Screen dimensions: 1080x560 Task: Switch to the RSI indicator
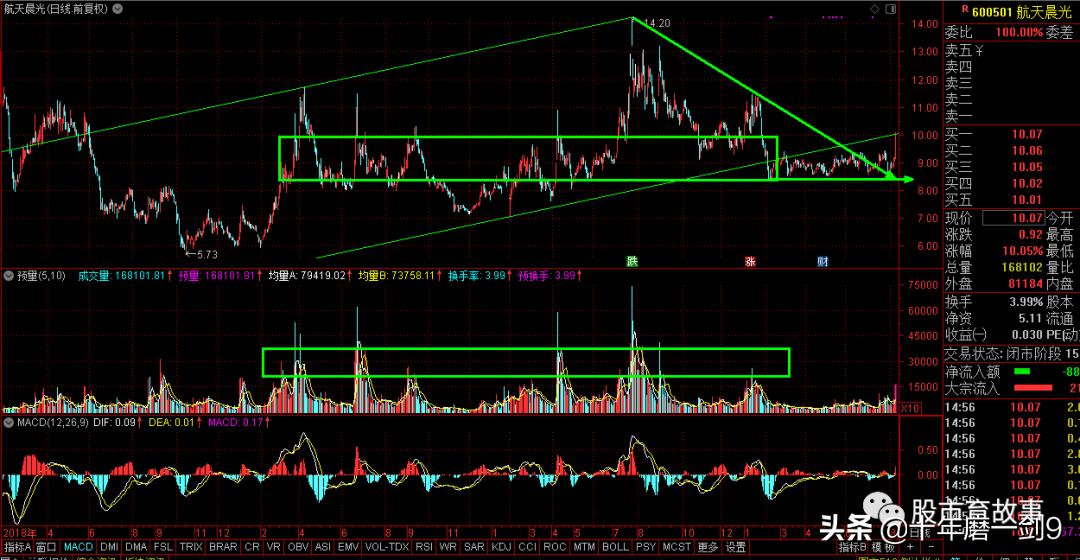tap(424, 547)
